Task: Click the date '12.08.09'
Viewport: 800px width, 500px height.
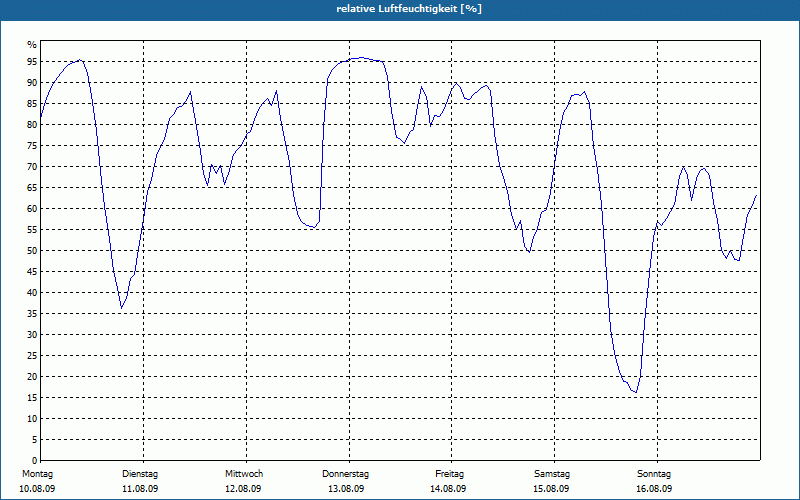Action: tap(243, 489)
